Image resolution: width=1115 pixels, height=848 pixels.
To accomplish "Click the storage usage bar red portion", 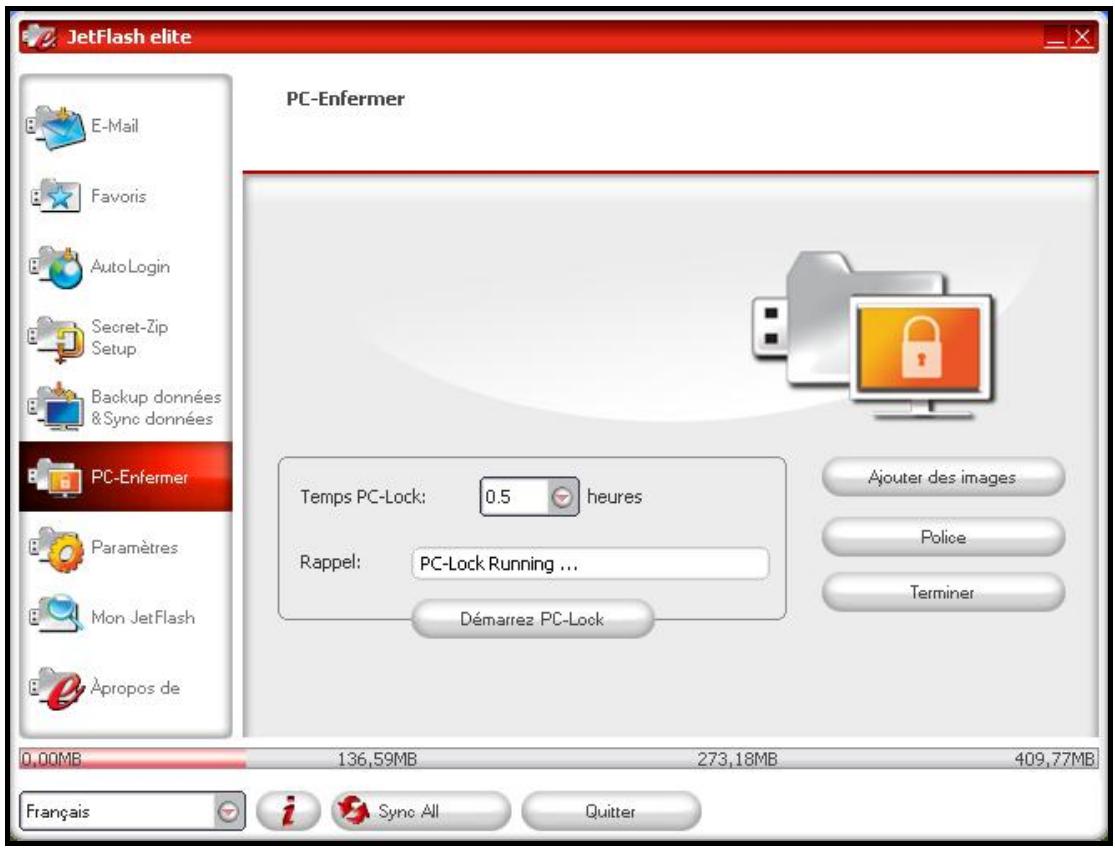I will click(x=134, y=759).
